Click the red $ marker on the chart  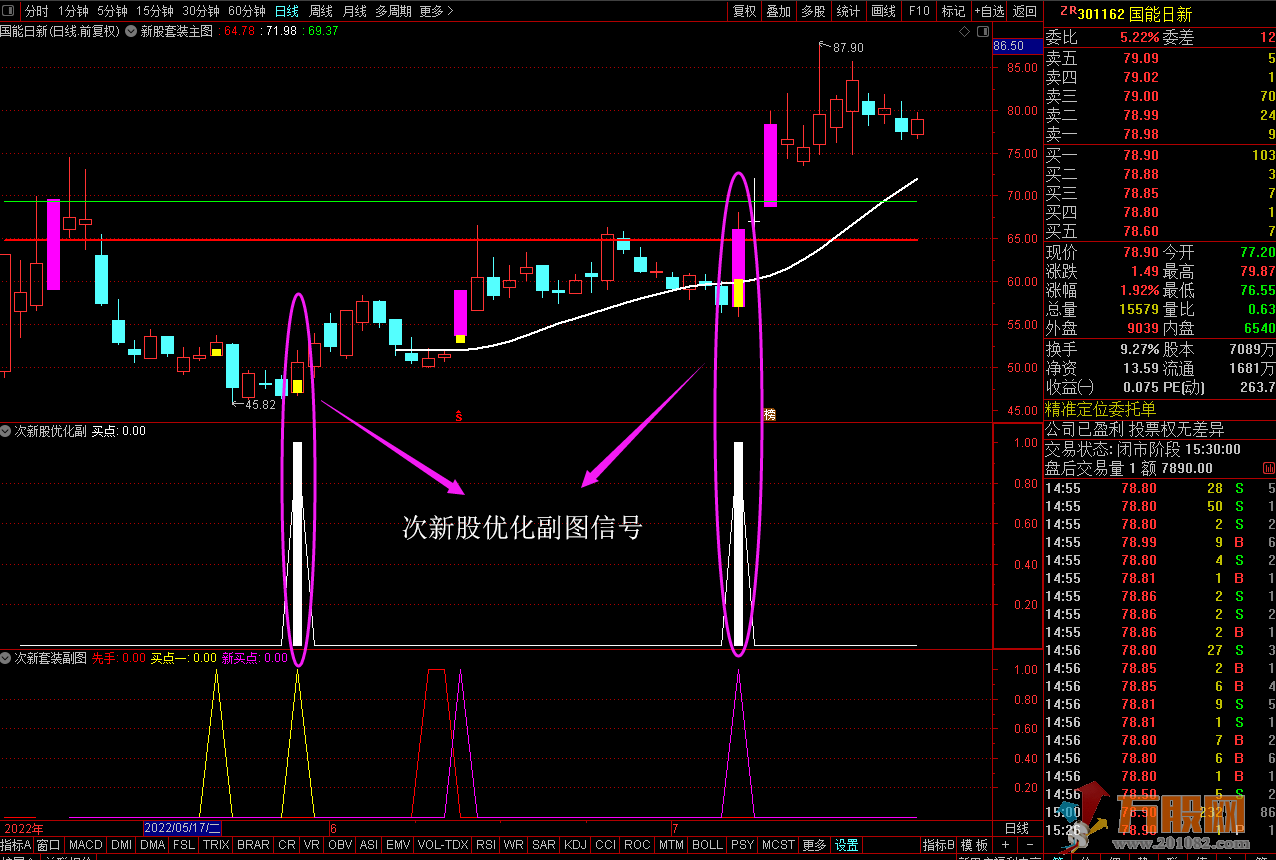pyautogui.click(x=459, y=414)
